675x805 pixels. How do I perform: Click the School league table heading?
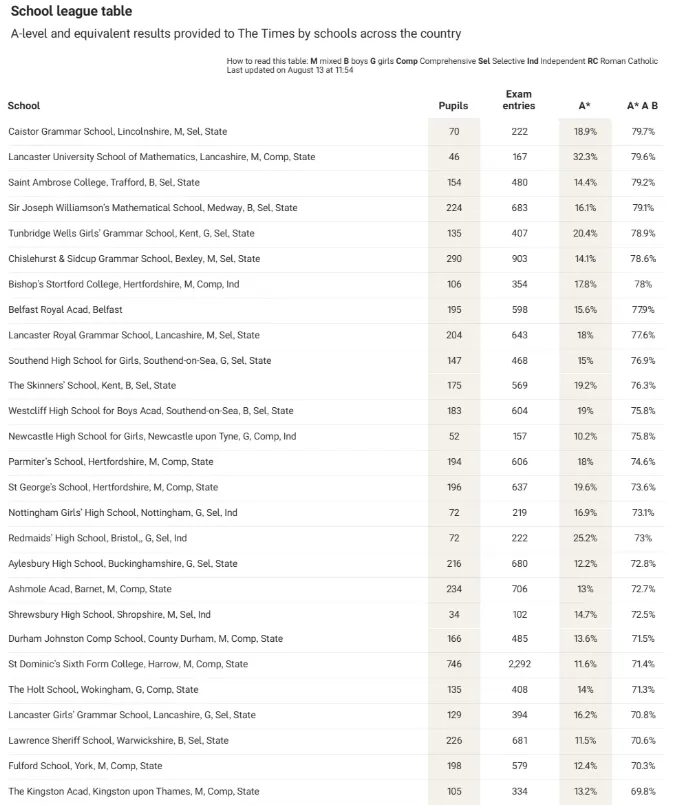[x=71, y=11]
